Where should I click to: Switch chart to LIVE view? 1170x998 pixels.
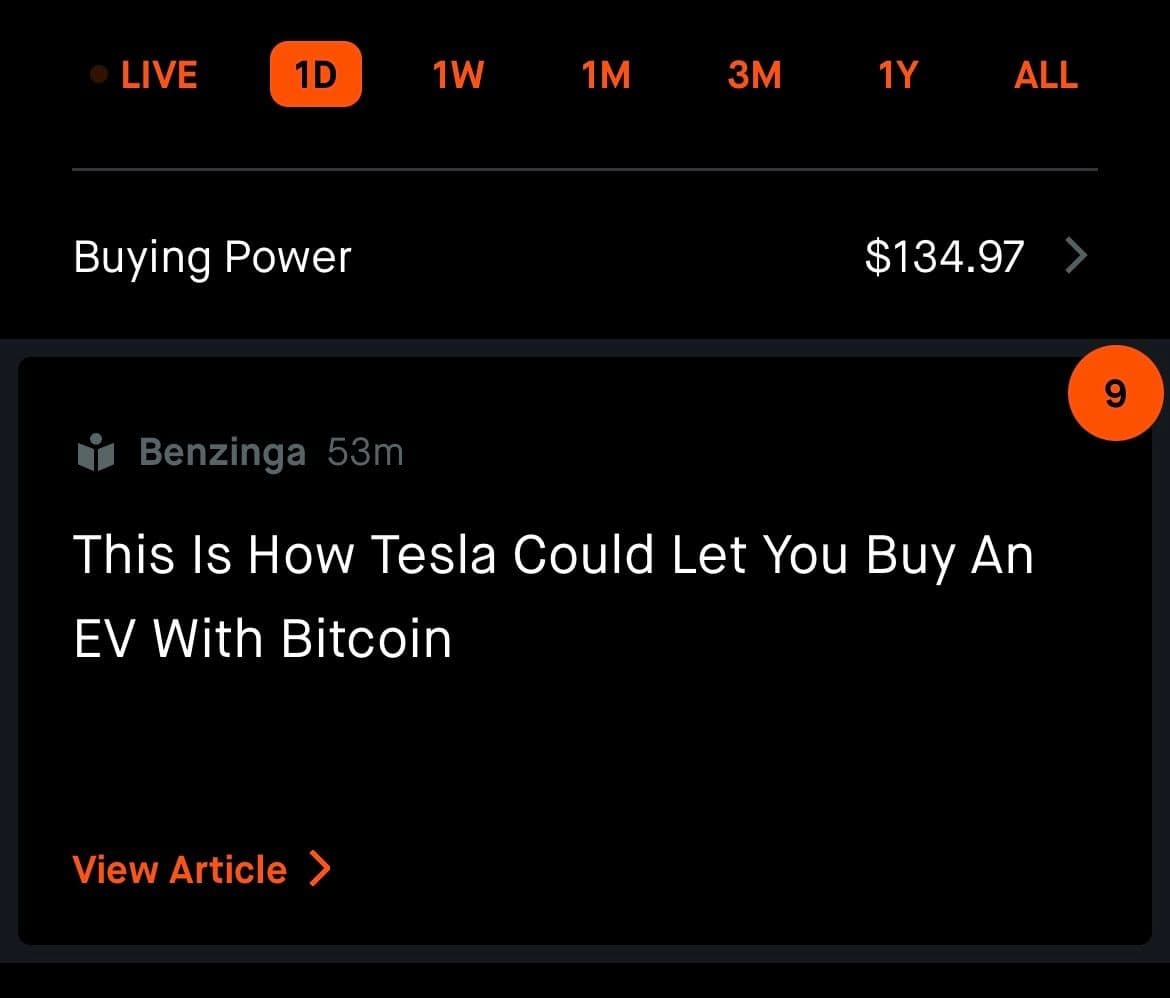159,75
